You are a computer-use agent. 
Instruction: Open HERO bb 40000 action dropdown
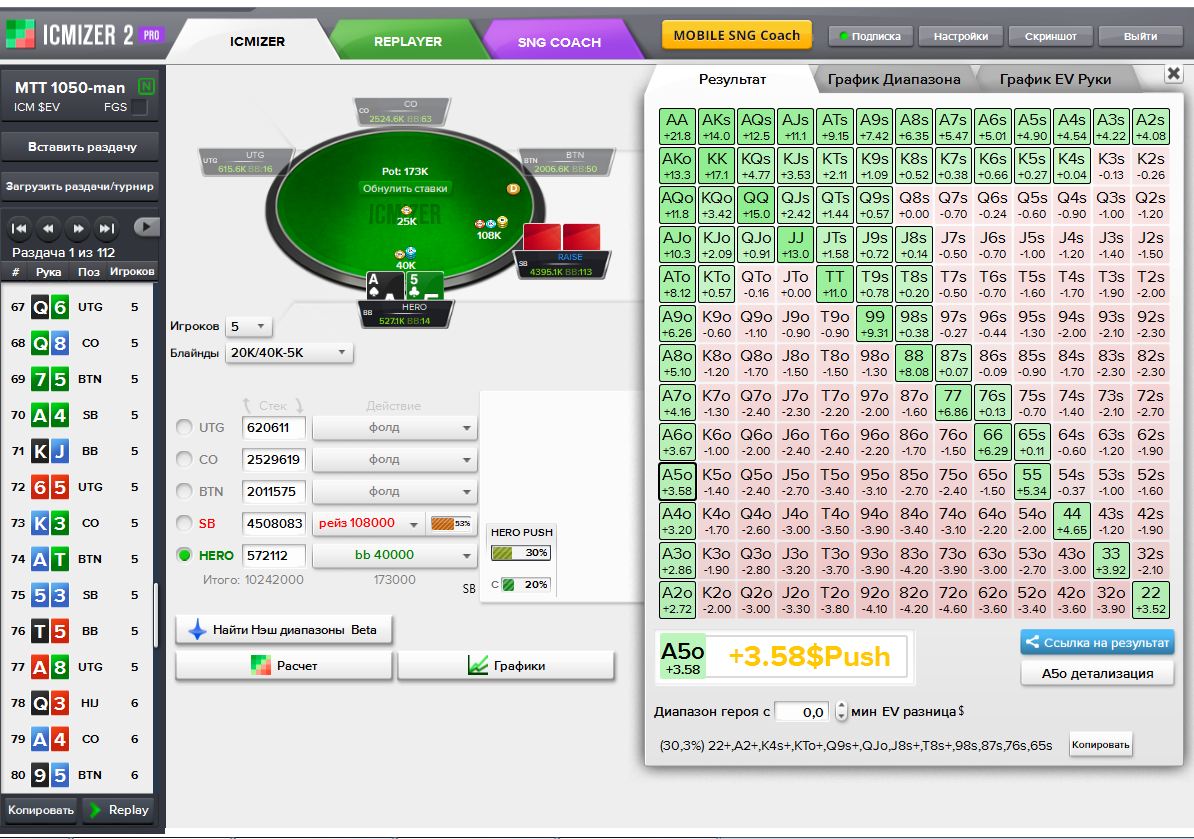(x=394, y=555)
